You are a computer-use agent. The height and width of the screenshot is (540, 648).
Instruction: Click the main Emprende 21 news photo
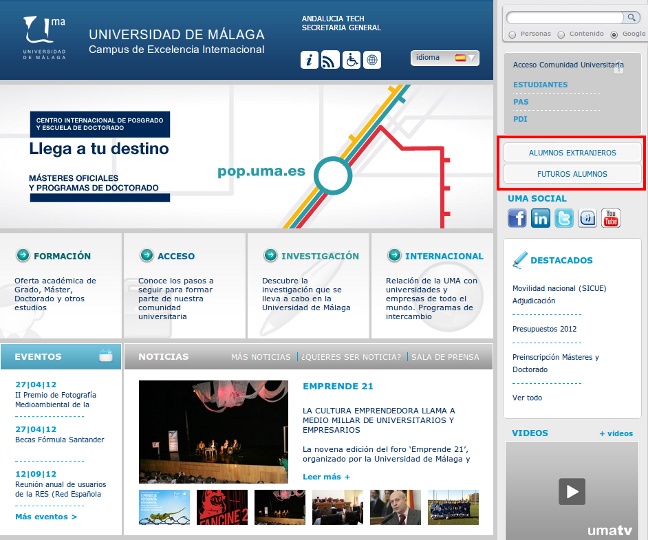coord(213,432)
